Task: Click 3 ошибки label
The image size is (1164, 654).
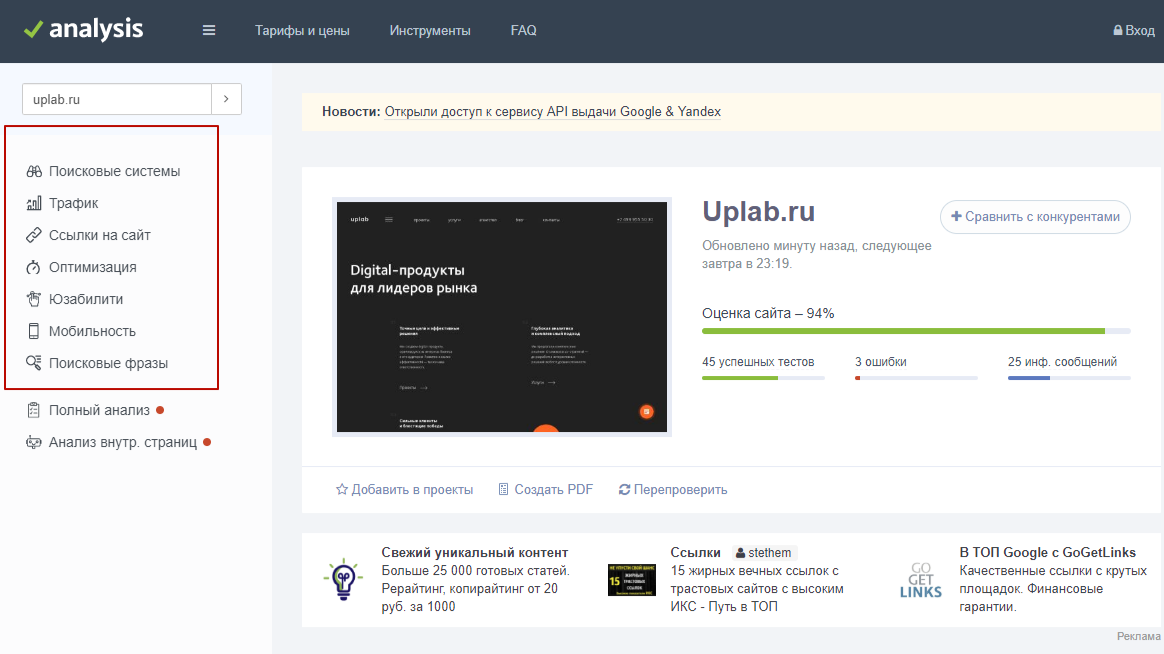Action: tap(880, 362)
